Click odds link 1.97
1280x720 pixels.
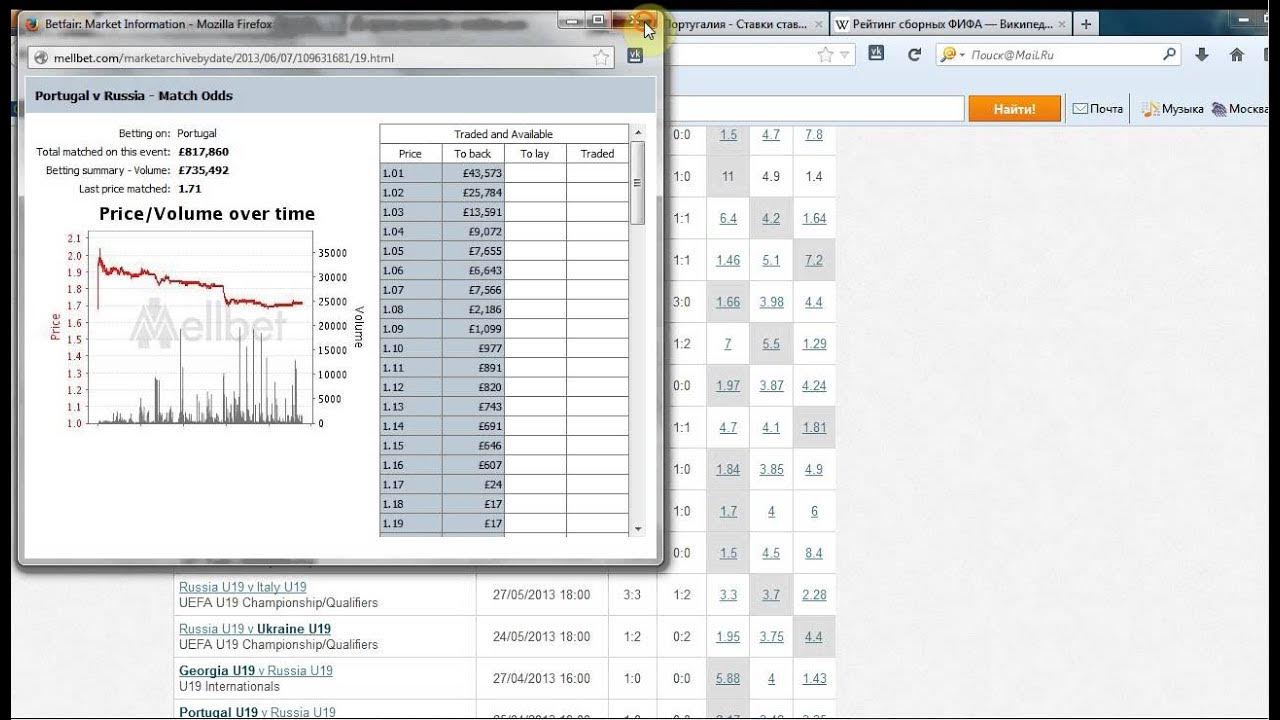tap(728, 386)
